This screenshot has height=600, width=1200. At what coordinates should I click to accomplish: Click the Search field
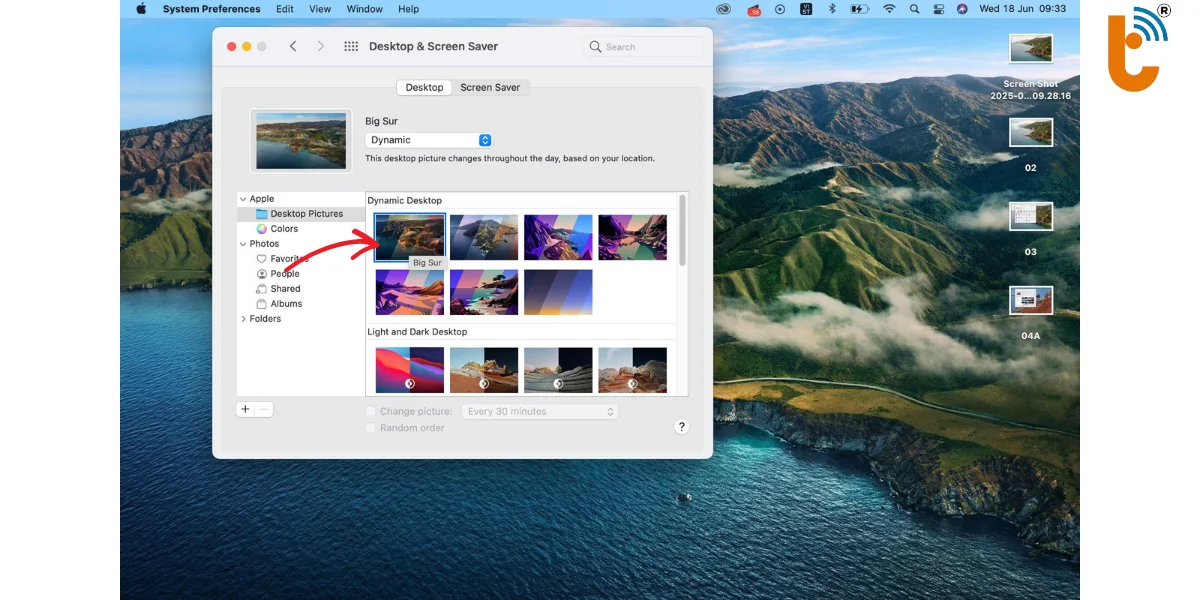(x=643, y=47)
